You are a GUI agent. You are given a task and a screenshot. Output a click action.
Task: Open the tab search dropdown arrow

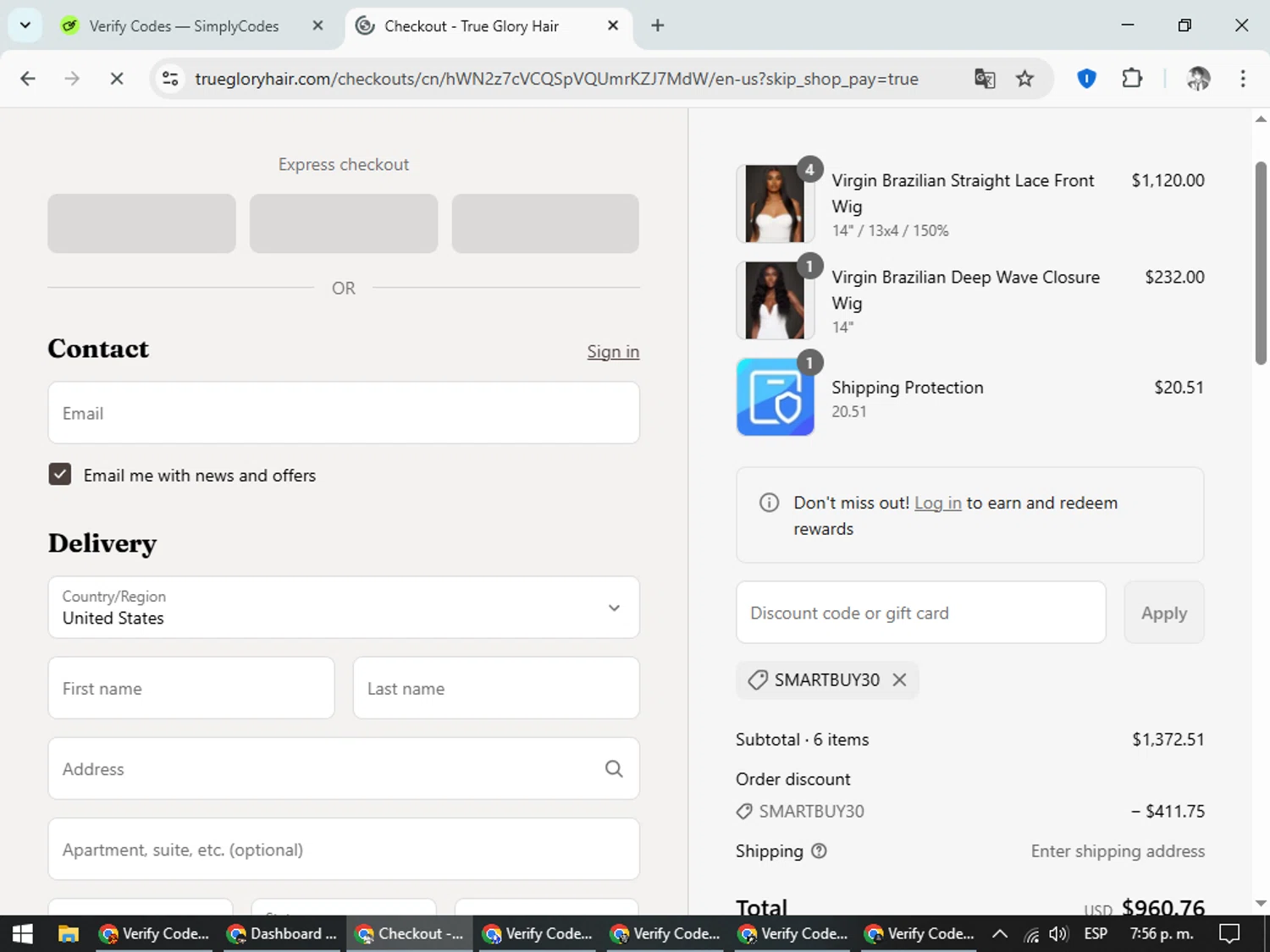25,25
